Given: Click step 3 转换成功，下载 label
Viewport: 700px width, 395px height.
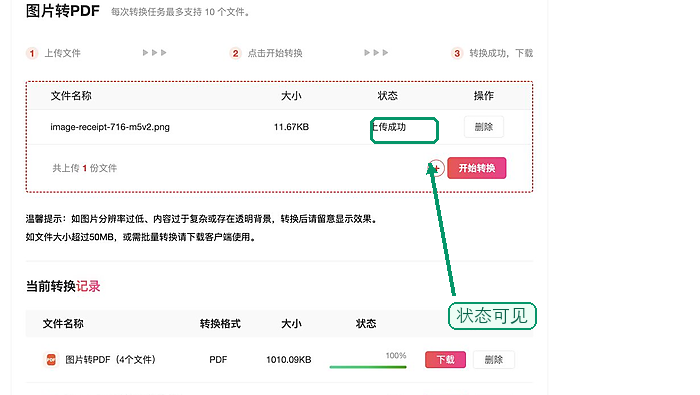Looking at the screenshot, I should [501, 53].
